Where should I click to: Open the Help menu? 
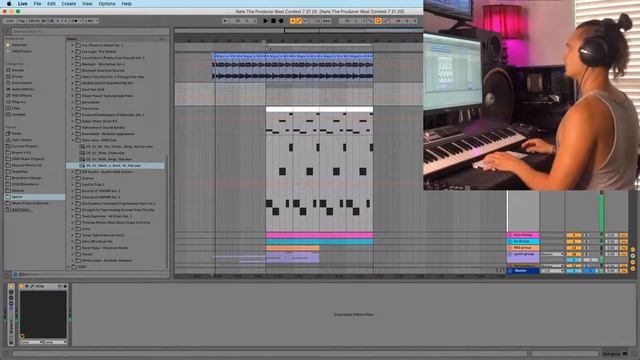[127, 4]
